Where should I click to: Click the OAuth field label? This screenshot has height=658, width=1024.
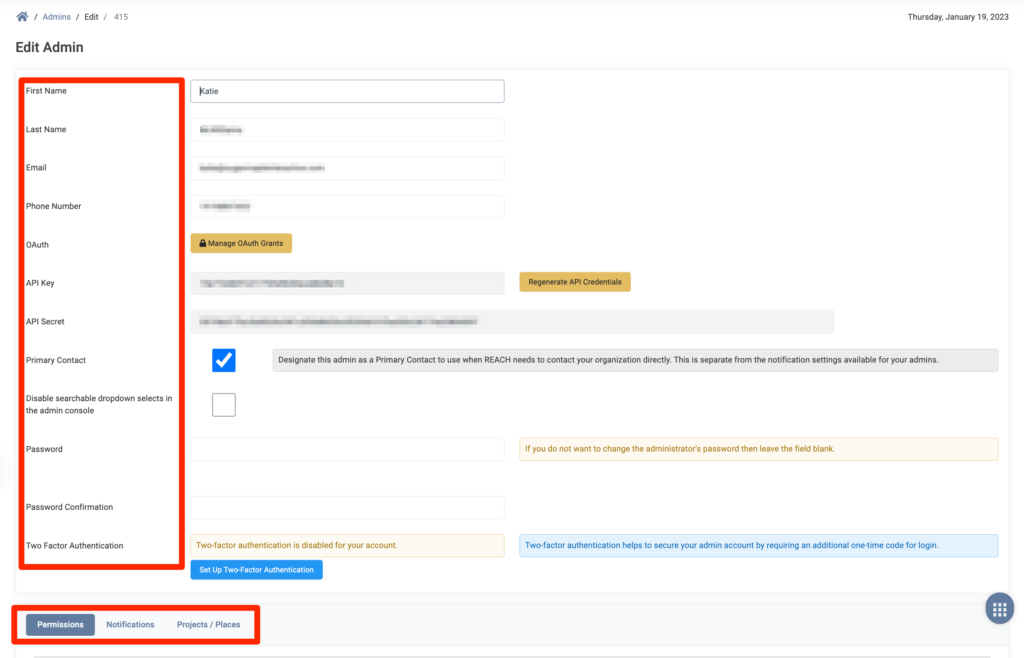coord(37,245)
